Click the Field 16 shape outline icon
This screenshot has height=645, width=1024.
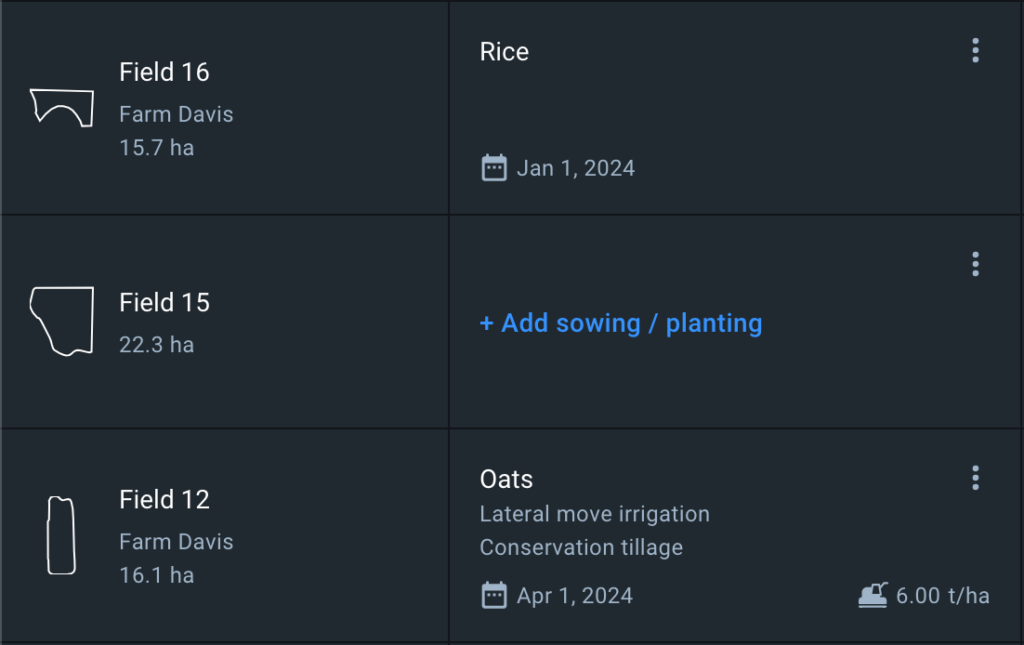[62, 107]
